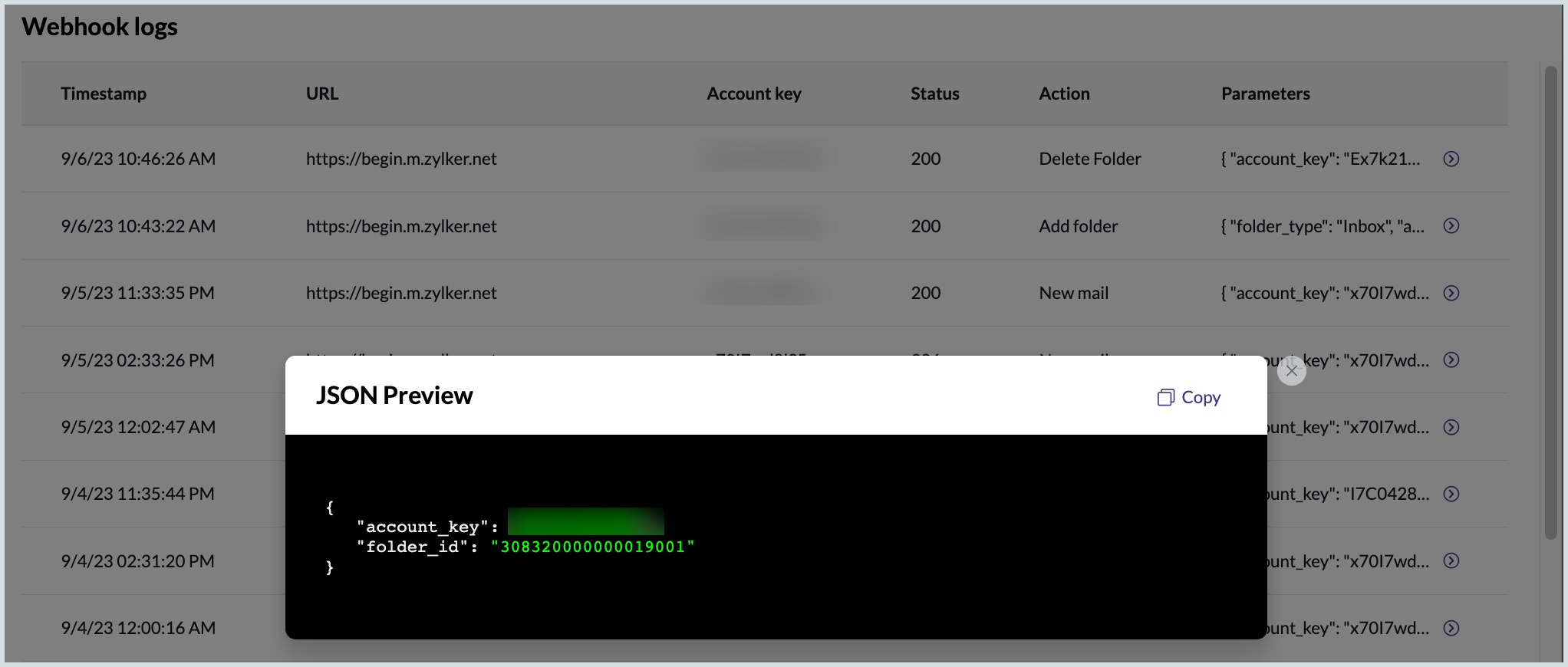Click the Delete Folder action cell
The width and height of the screenshot is (1568, 667).
click(x=1090, y=159)
